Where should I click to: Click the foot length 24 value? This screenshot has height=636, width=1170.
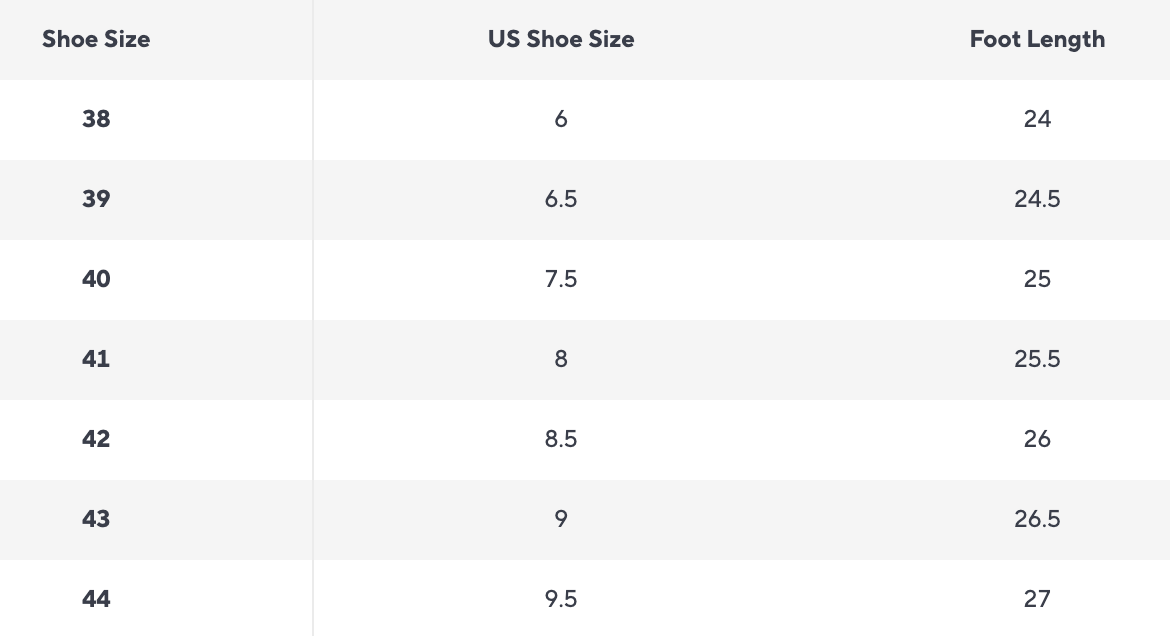[x=1037, y=119]
